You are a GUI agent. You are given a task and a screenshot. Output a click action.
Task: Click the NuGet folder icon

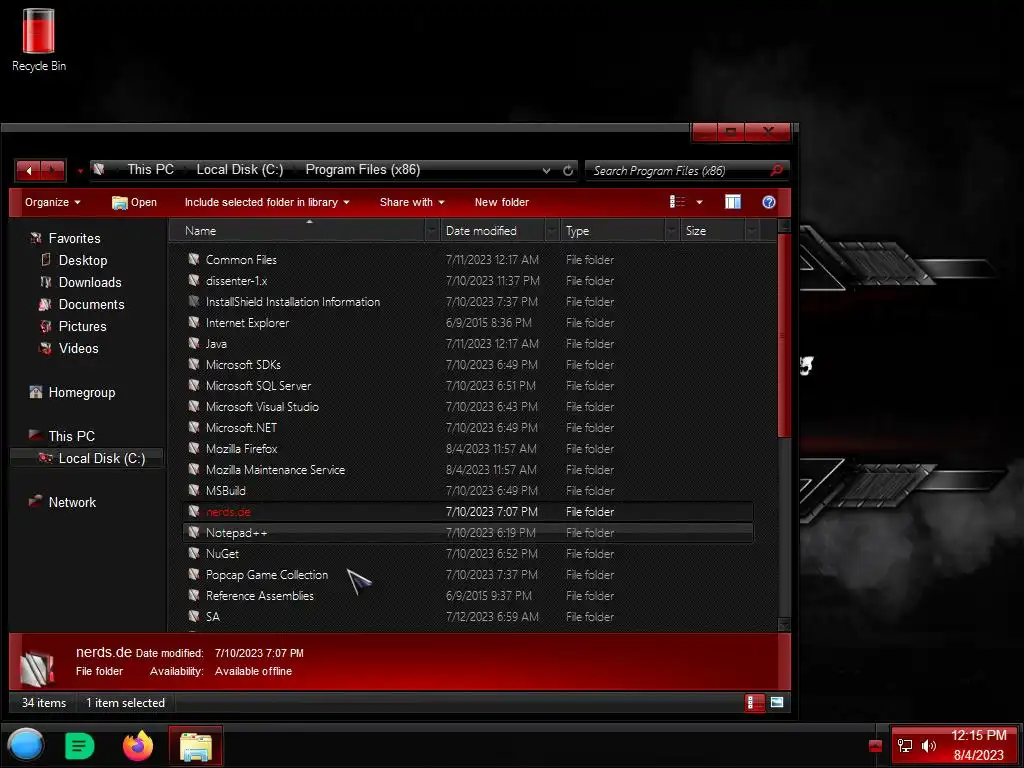pos(194,553)
